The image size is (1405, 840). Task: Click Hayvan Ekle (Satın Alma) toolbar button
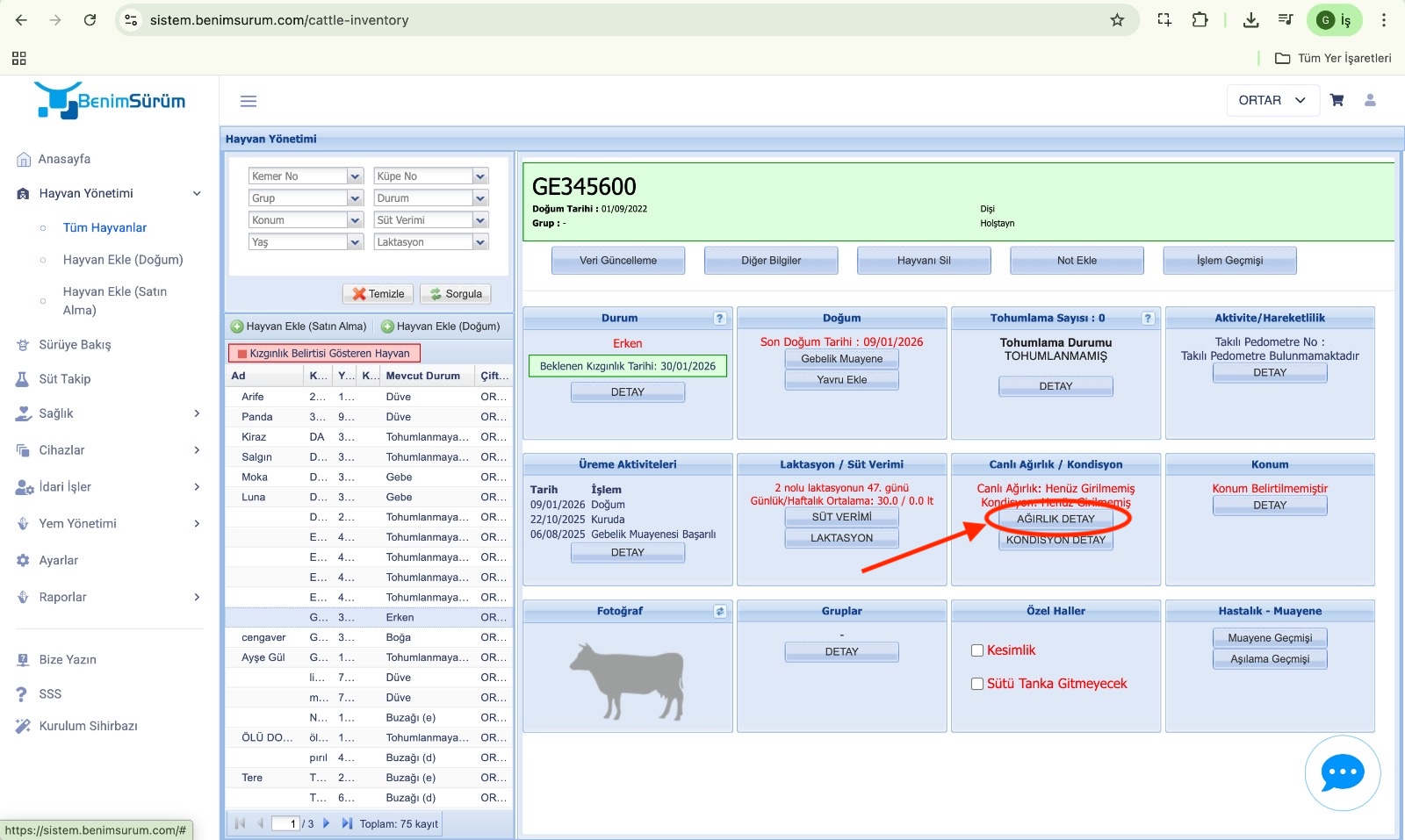[x=299, y=327]
